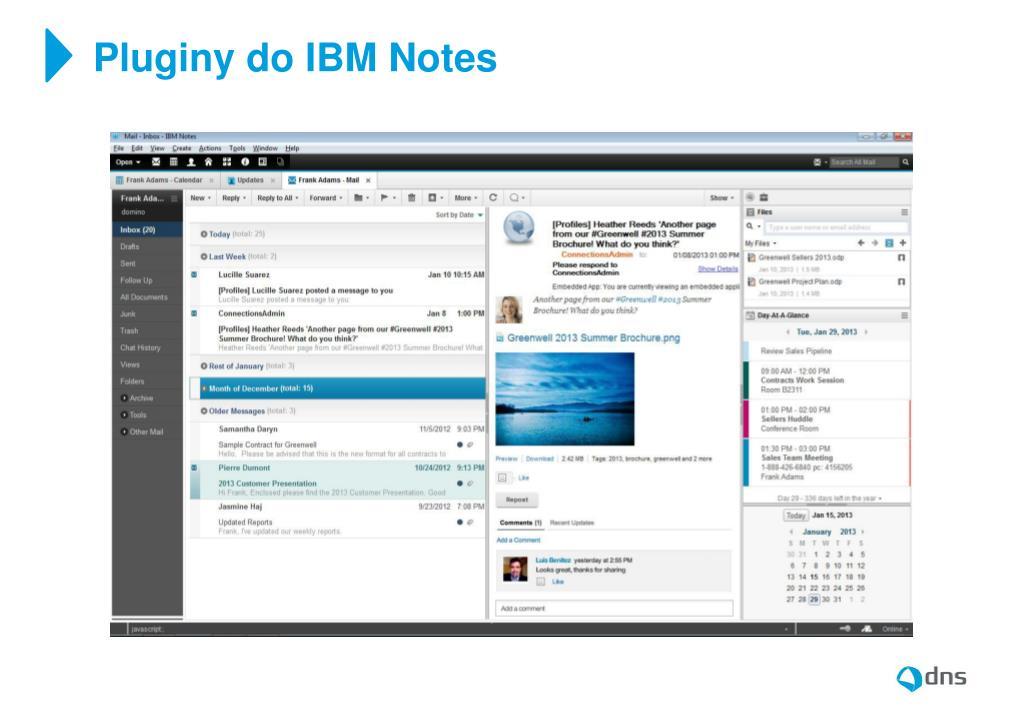Click the sidebar layout icon in black toolbar

click(x=262, y=162)
